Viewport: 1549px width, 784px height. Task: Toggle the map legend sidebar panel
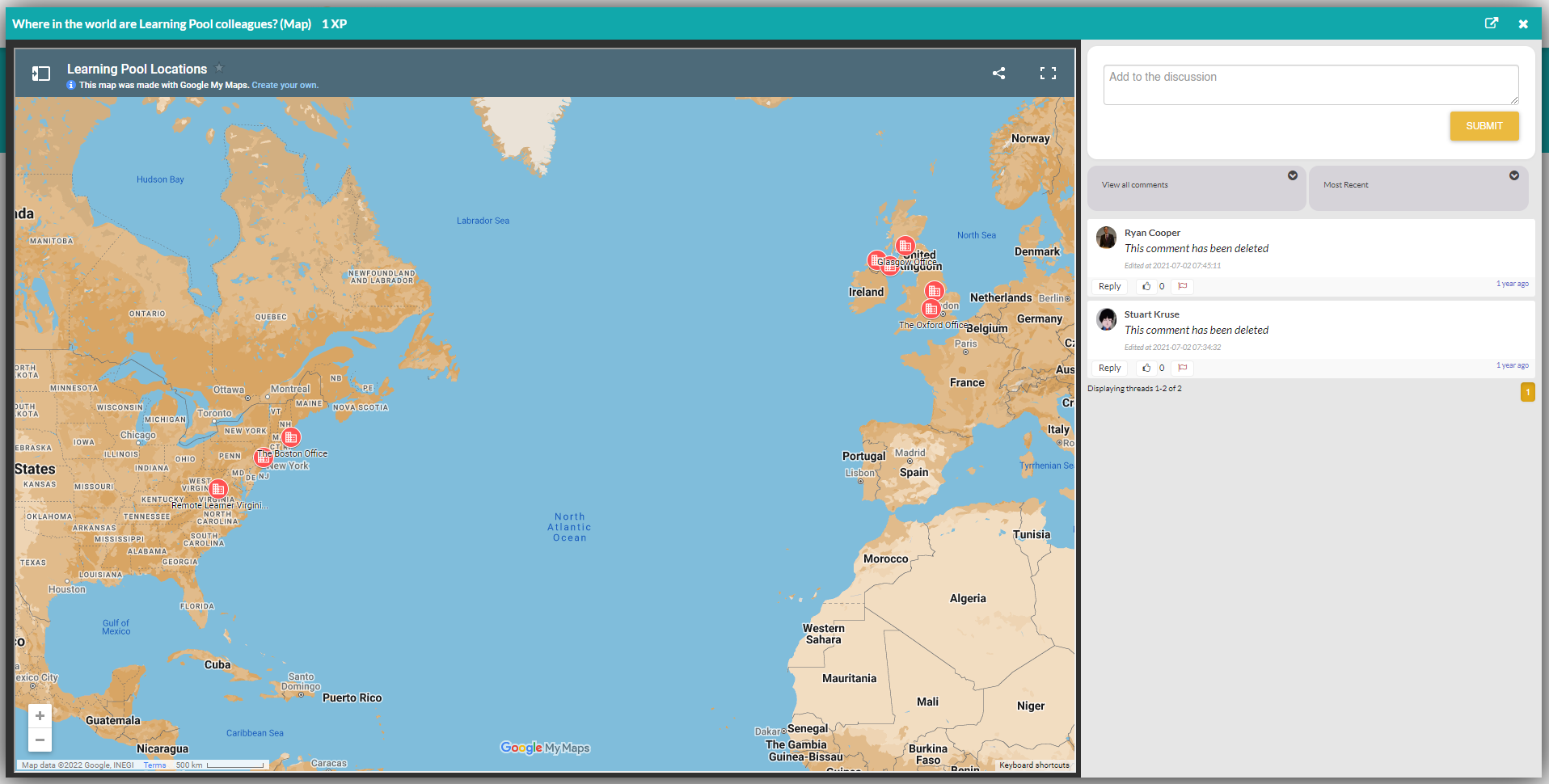coord(41,74)
